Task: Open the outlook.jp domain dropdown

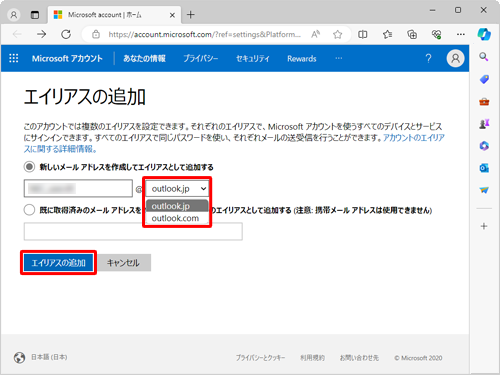Action: (x=177, y=189)
